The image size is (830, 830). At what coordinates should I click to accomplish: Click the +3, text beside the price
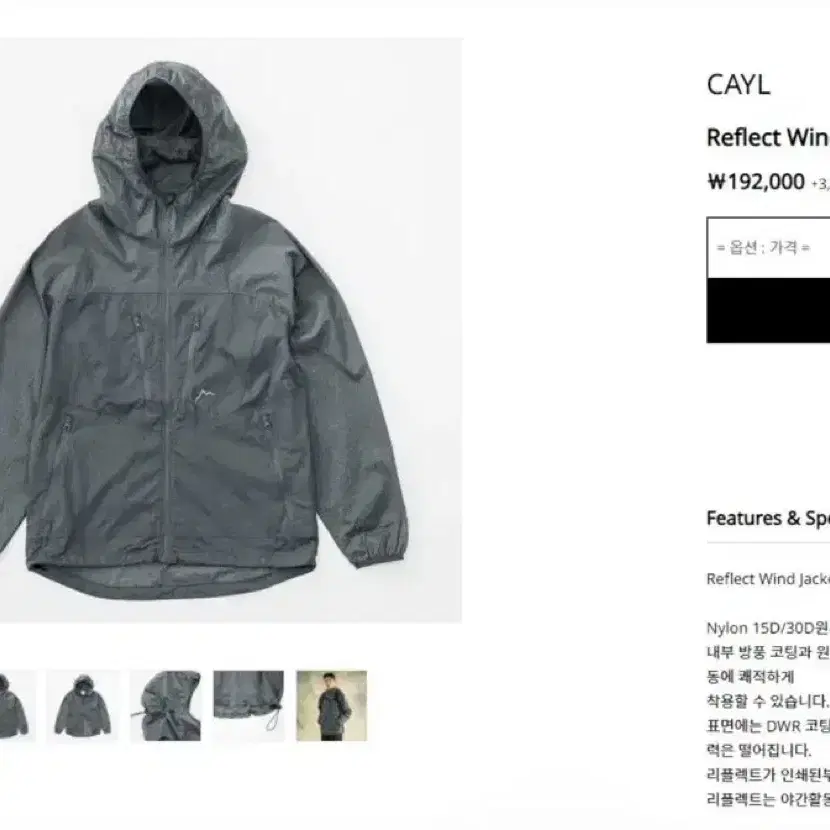click(x=820, y=184)
